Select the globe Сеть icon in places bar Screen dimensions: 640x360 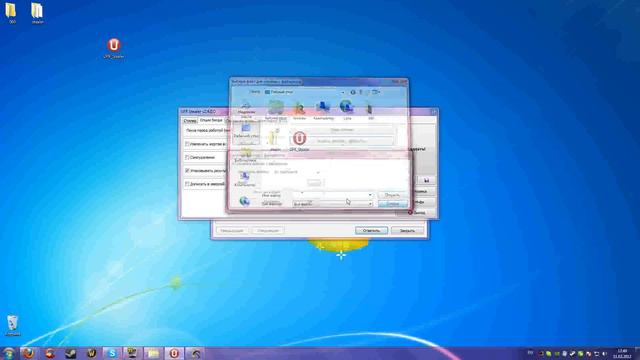[x=244, y=201]
